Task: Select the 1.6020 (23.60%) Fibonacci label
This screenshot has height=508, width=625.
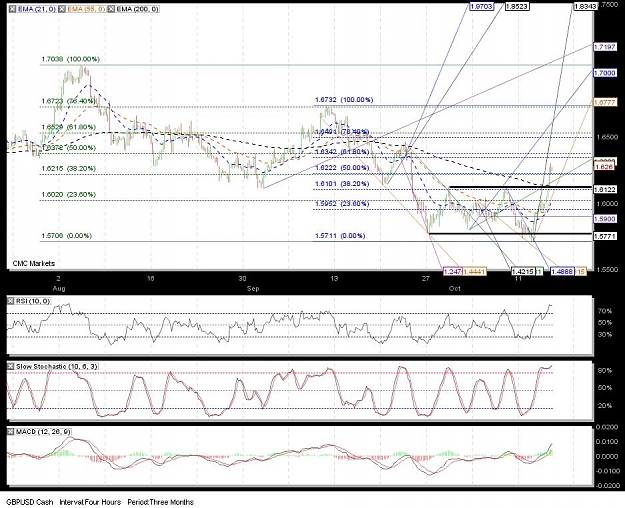Action: (69, 195)
